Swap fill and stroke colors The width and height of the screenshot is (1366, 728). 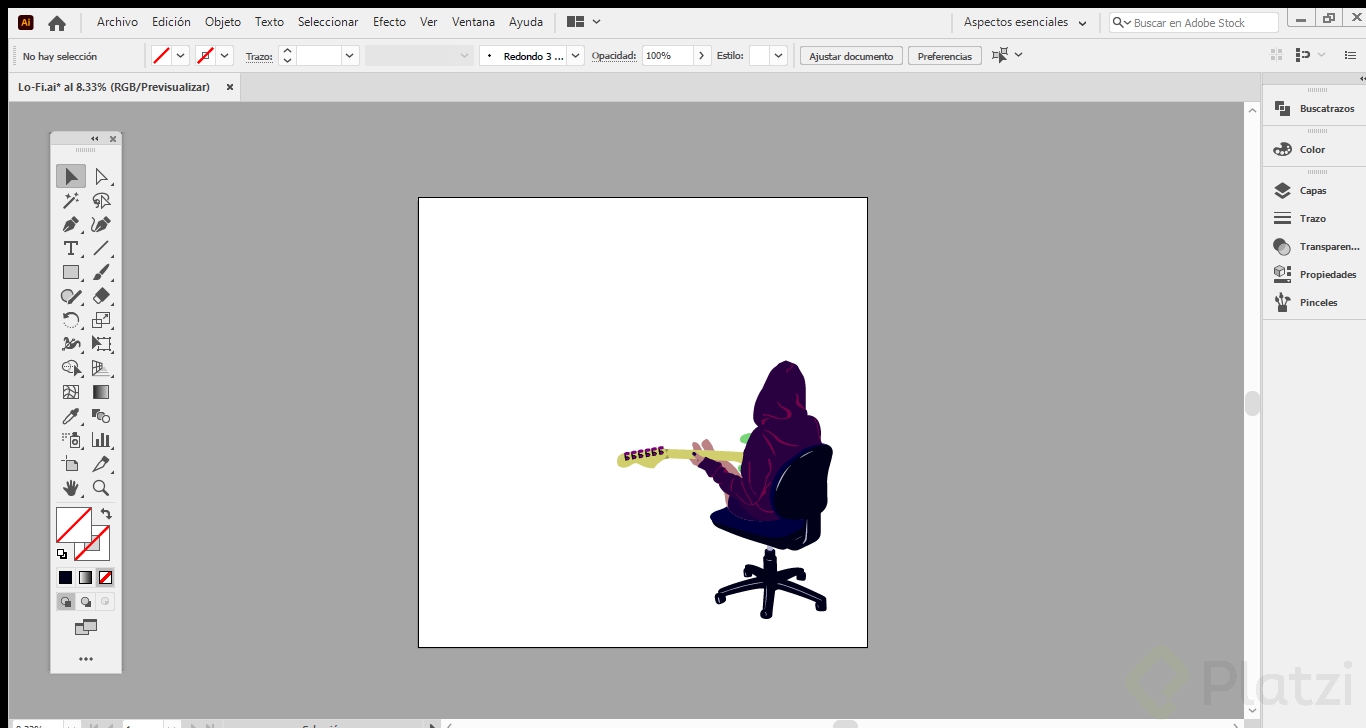pos(107,512)
